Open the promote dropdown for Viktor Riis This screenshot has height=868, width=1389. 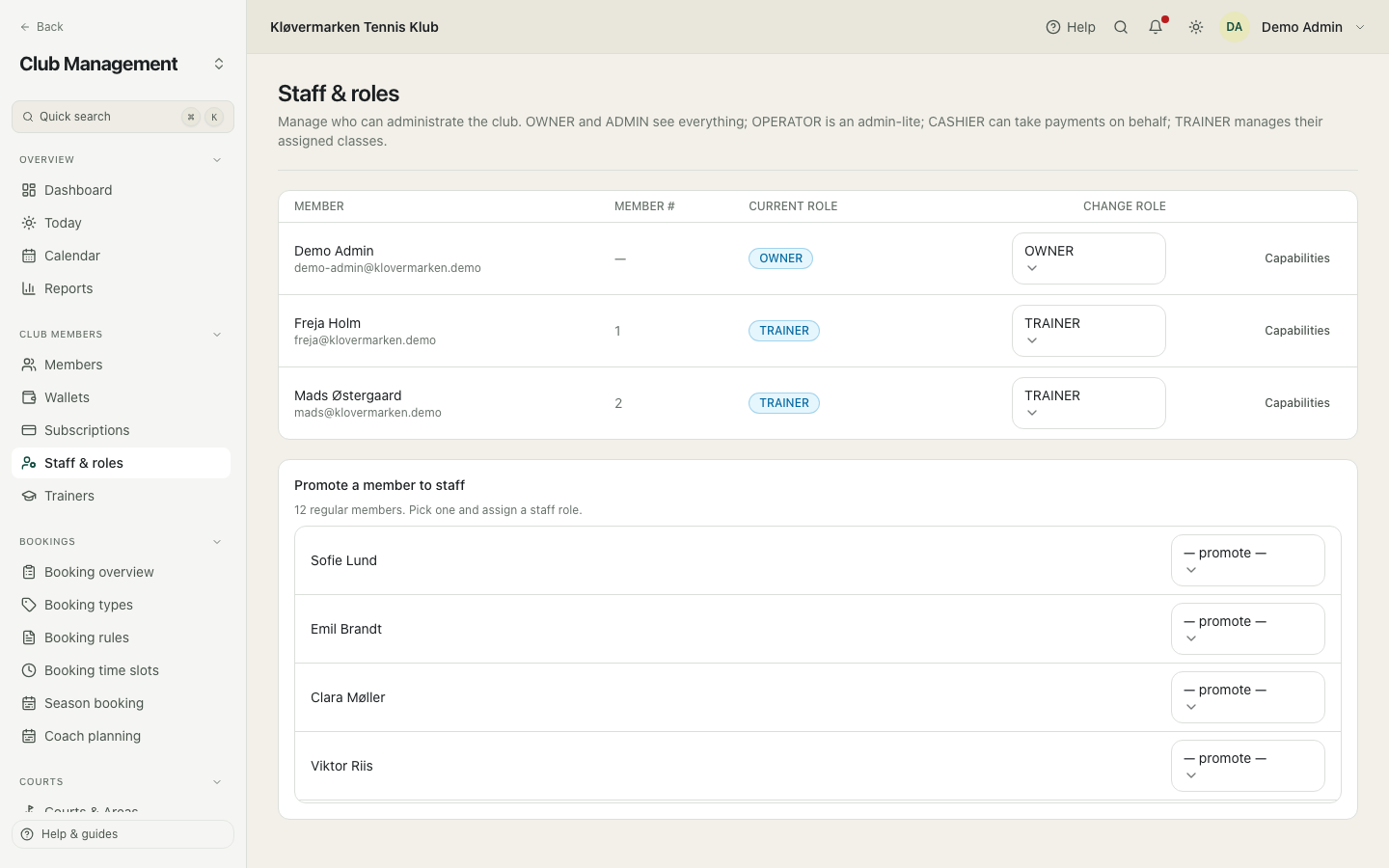click(x=1248, y=766)
